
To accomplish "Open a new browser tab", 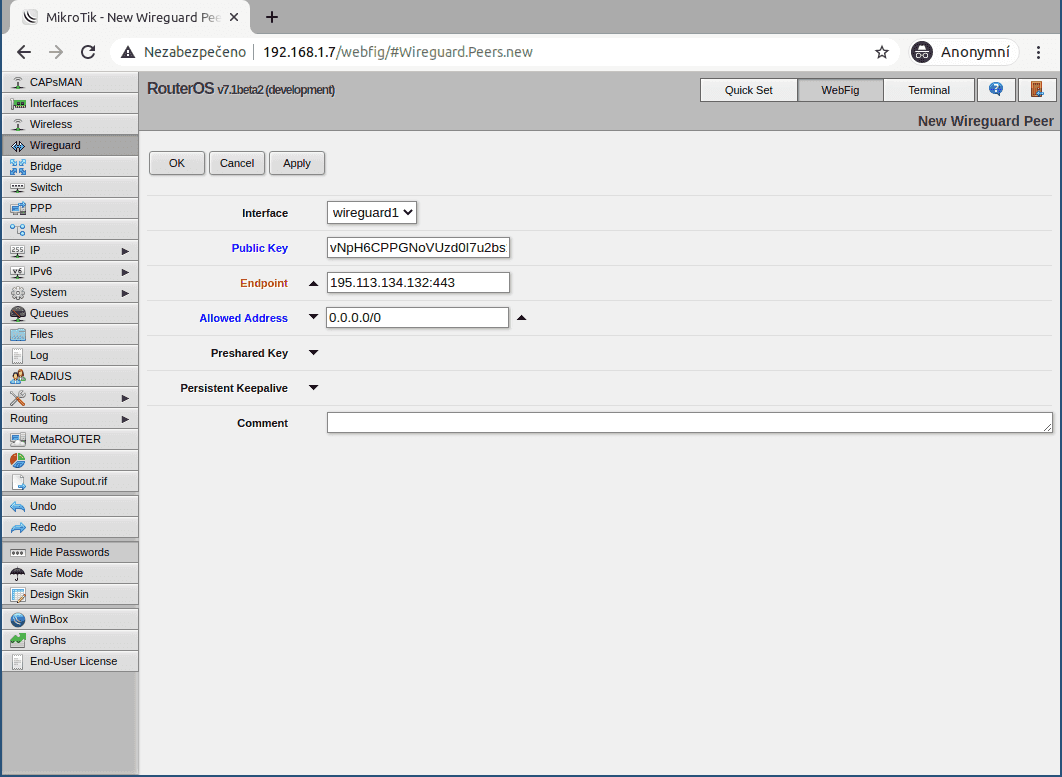I will click(x=272, y=17).
